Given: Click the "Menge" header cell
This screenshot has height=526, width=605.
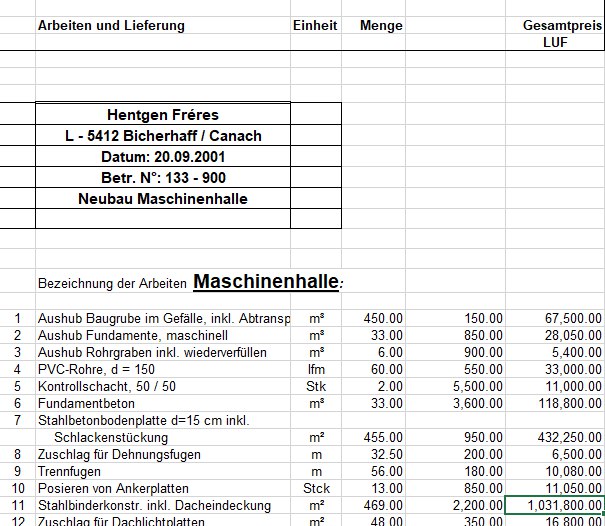Looking at the screenshot, I should tap(380, 26).
